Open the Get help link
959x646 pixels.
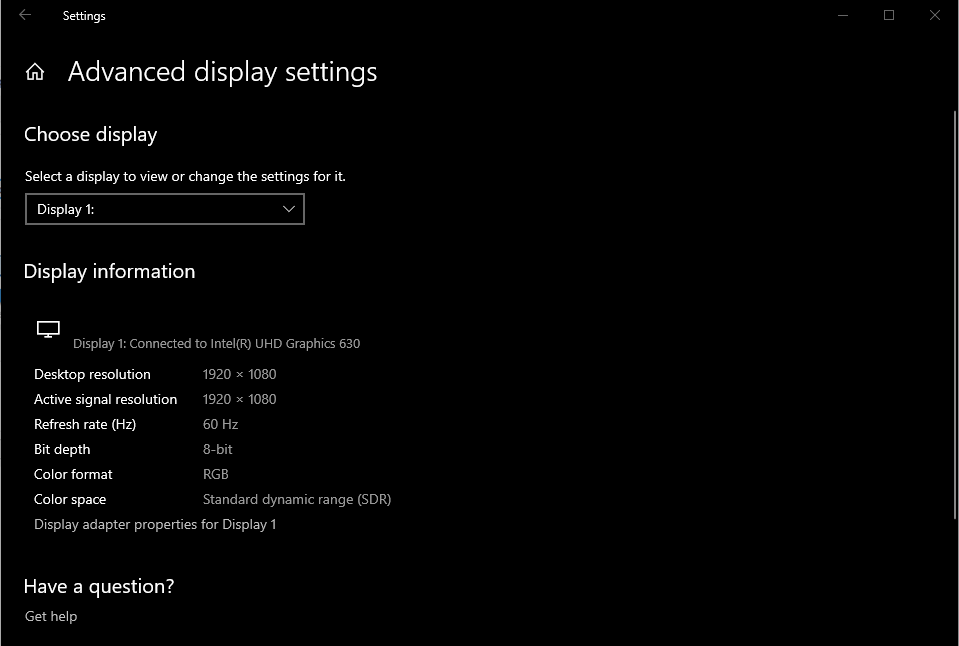[51, 616]
